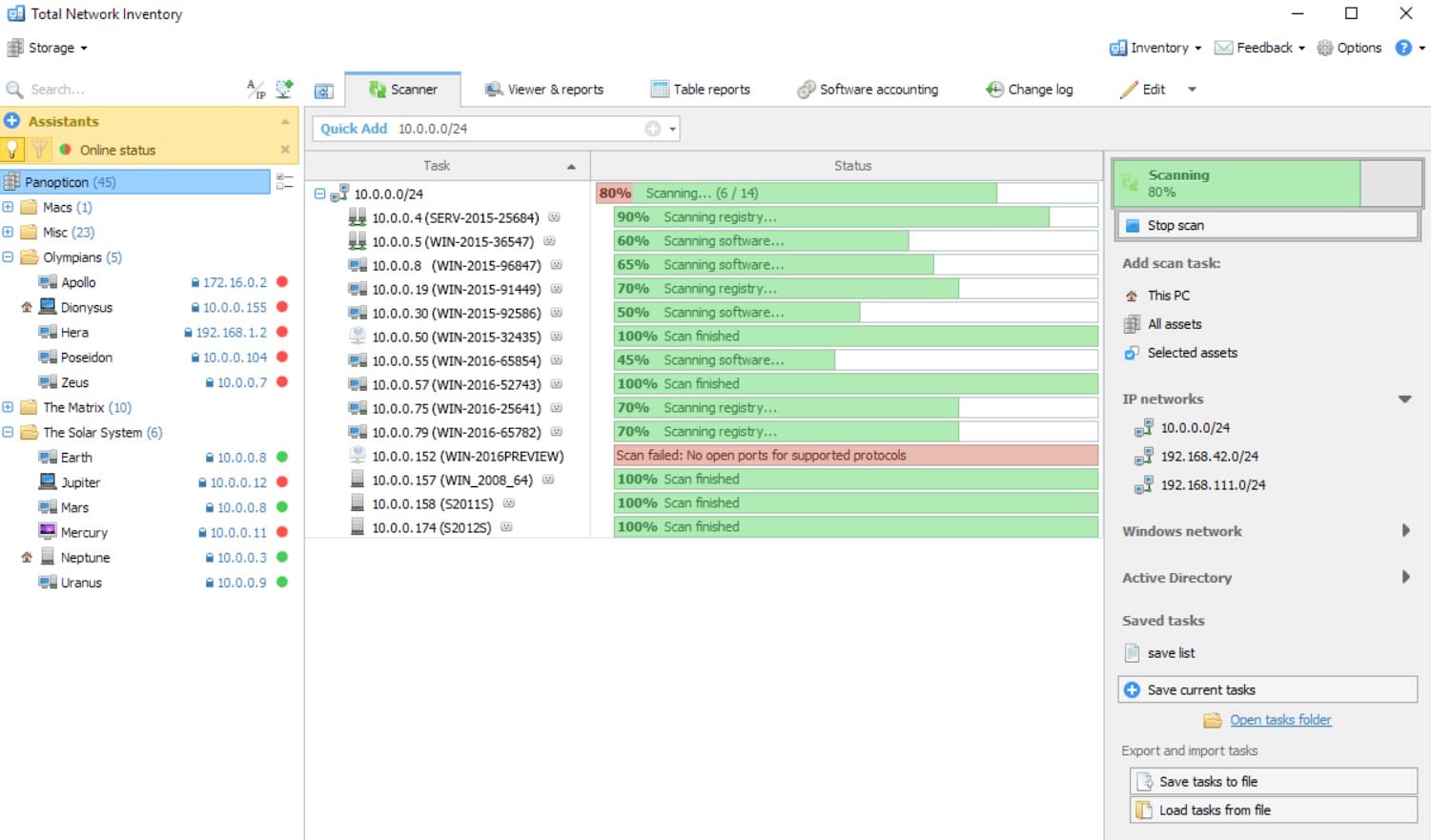Click the sidebar collapse icon left of Scanner tab

324,91
